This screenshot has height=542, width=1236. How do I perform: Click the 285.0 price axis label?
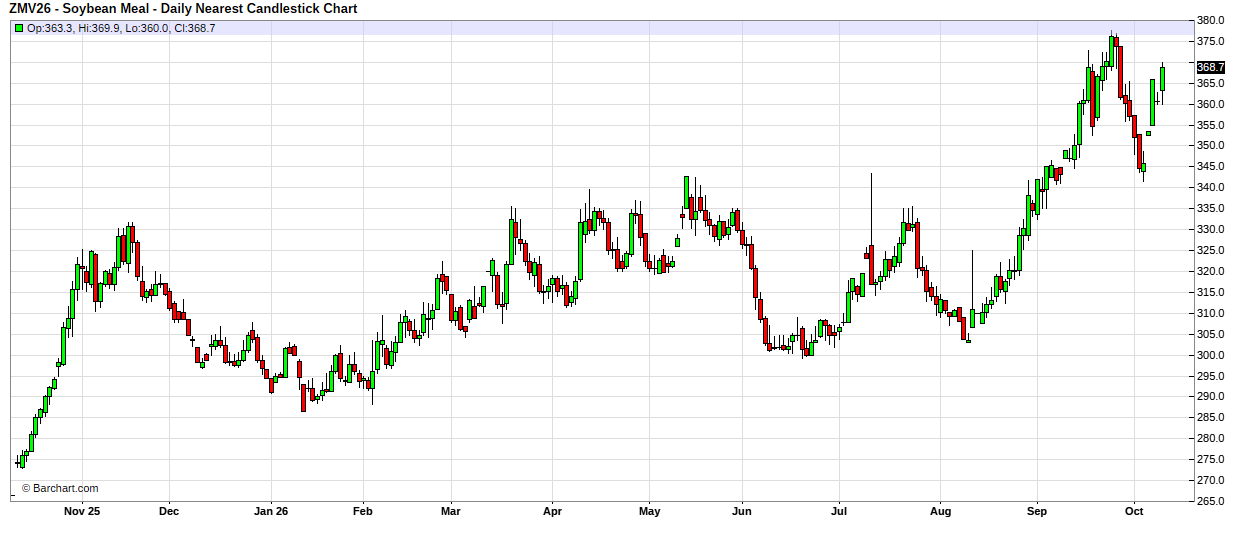point(1211,417)
